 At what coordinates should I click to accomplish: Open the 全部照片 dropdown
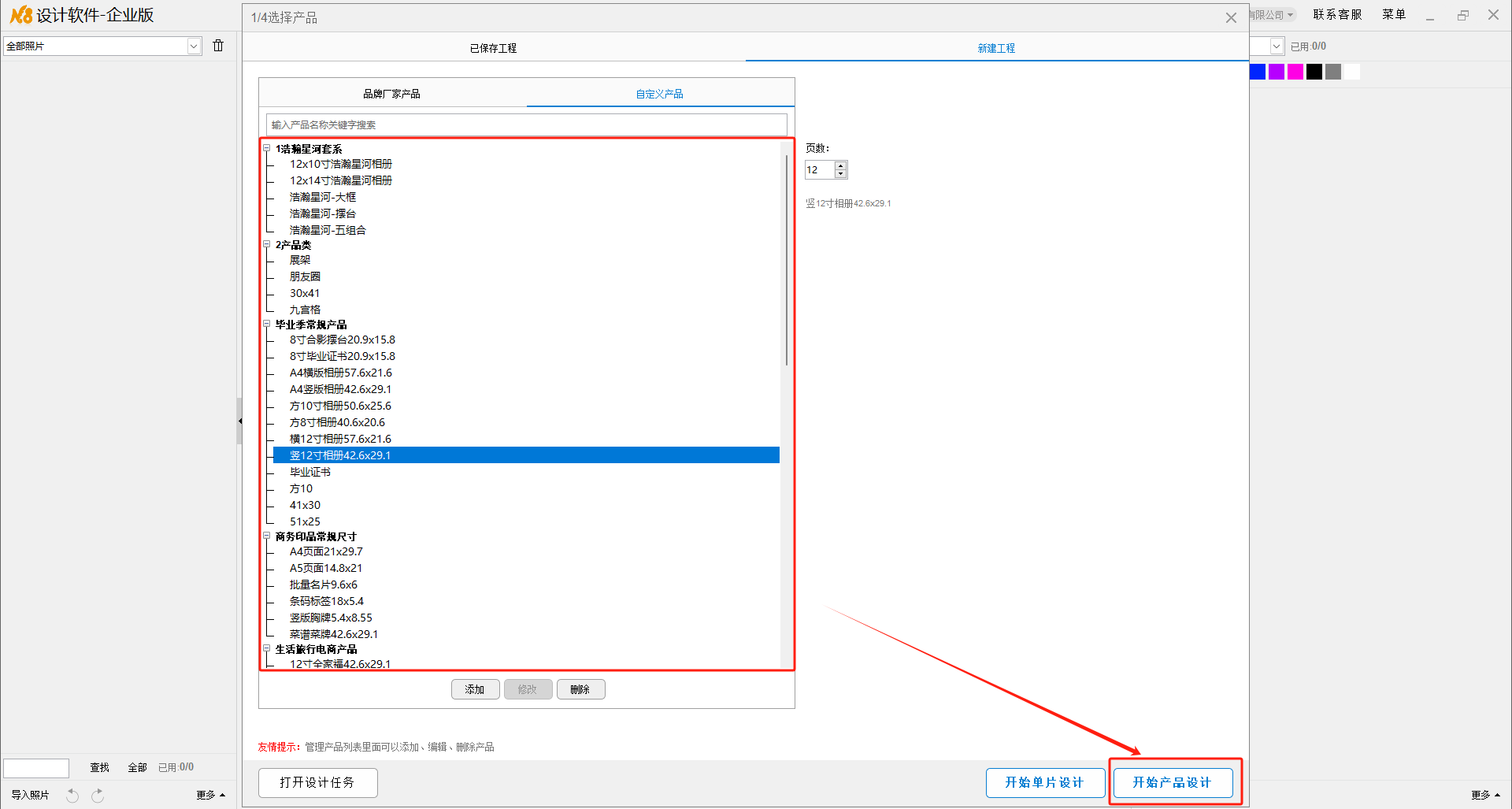[x=194, y=46]
